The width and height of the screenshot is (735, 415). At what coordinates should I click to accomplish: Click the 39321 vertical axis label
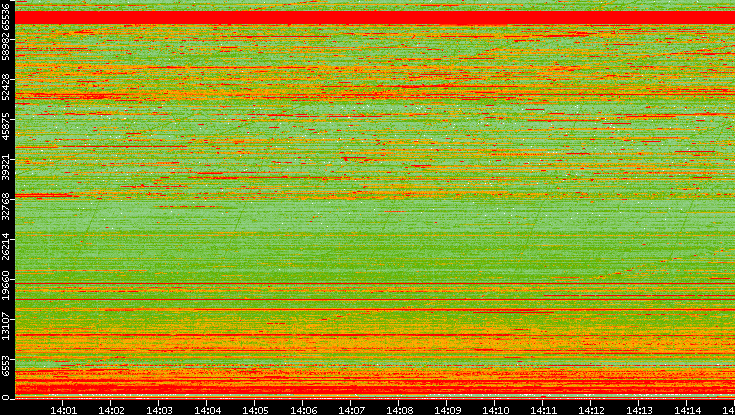click(x=6, y=165)
